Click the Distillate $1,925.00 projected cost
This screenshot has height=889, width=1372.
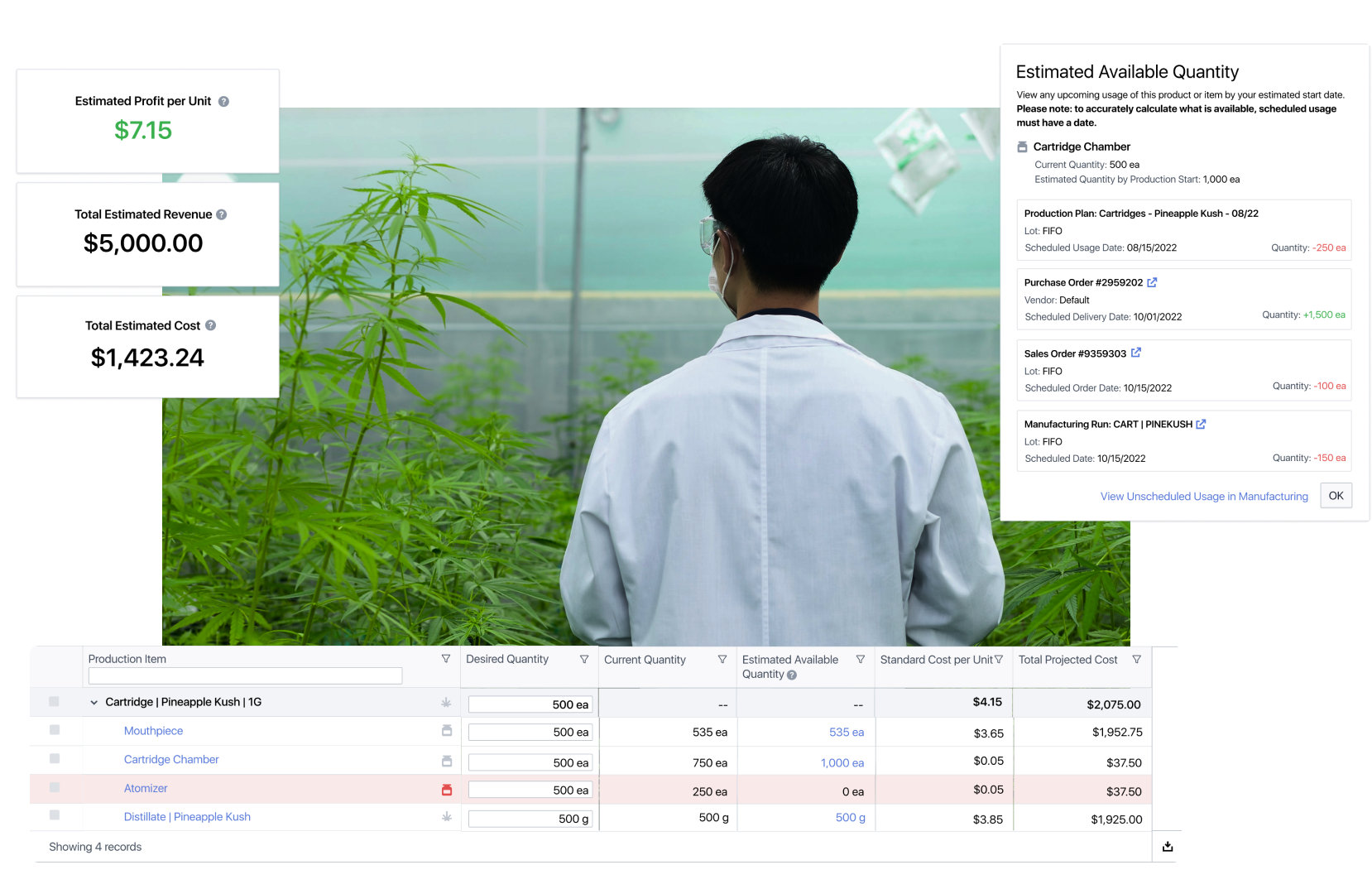(x=1116, y=820)
